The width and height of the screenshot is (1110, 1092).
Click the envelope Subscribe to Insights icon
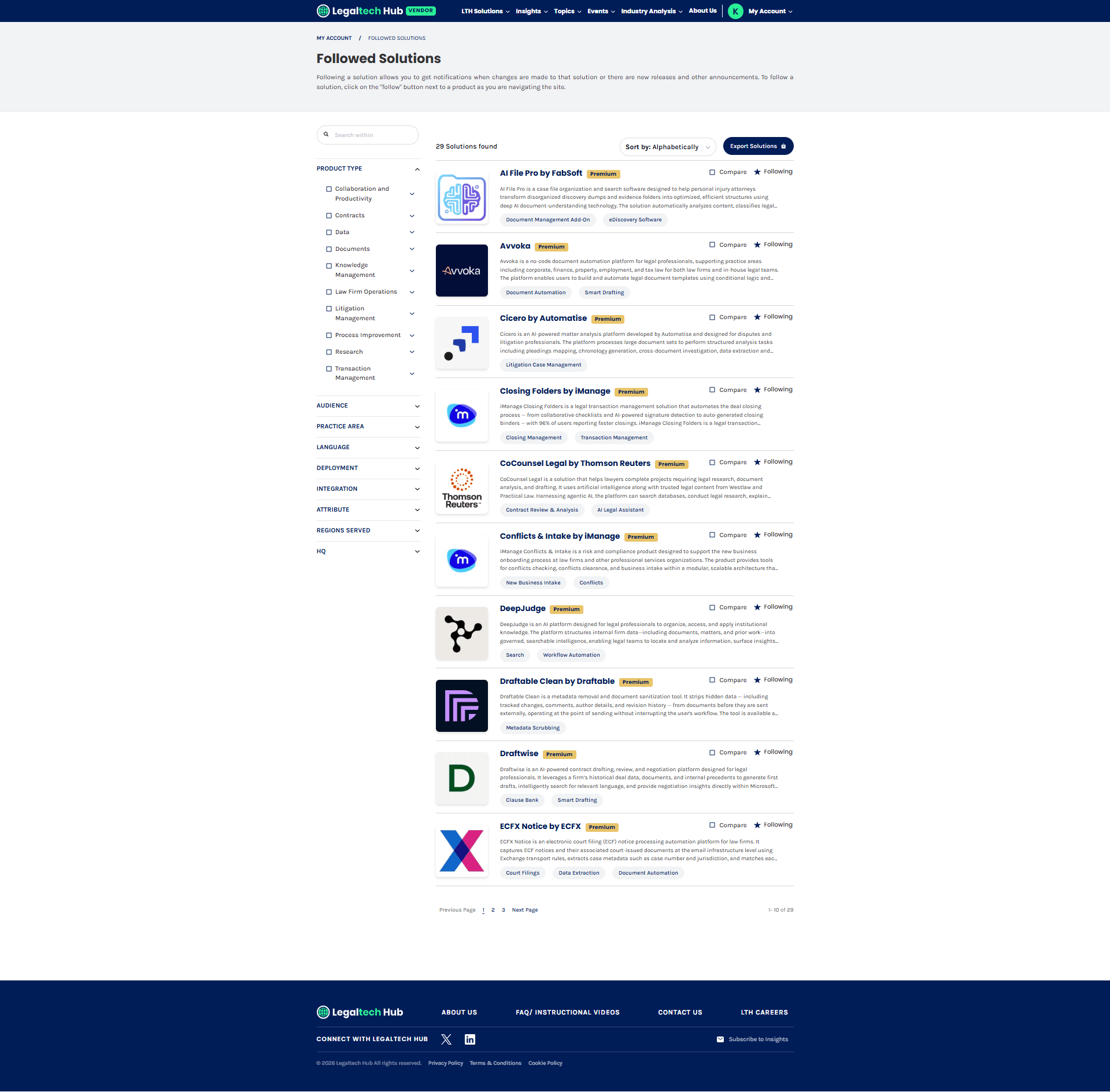(x=720, y=1039)
